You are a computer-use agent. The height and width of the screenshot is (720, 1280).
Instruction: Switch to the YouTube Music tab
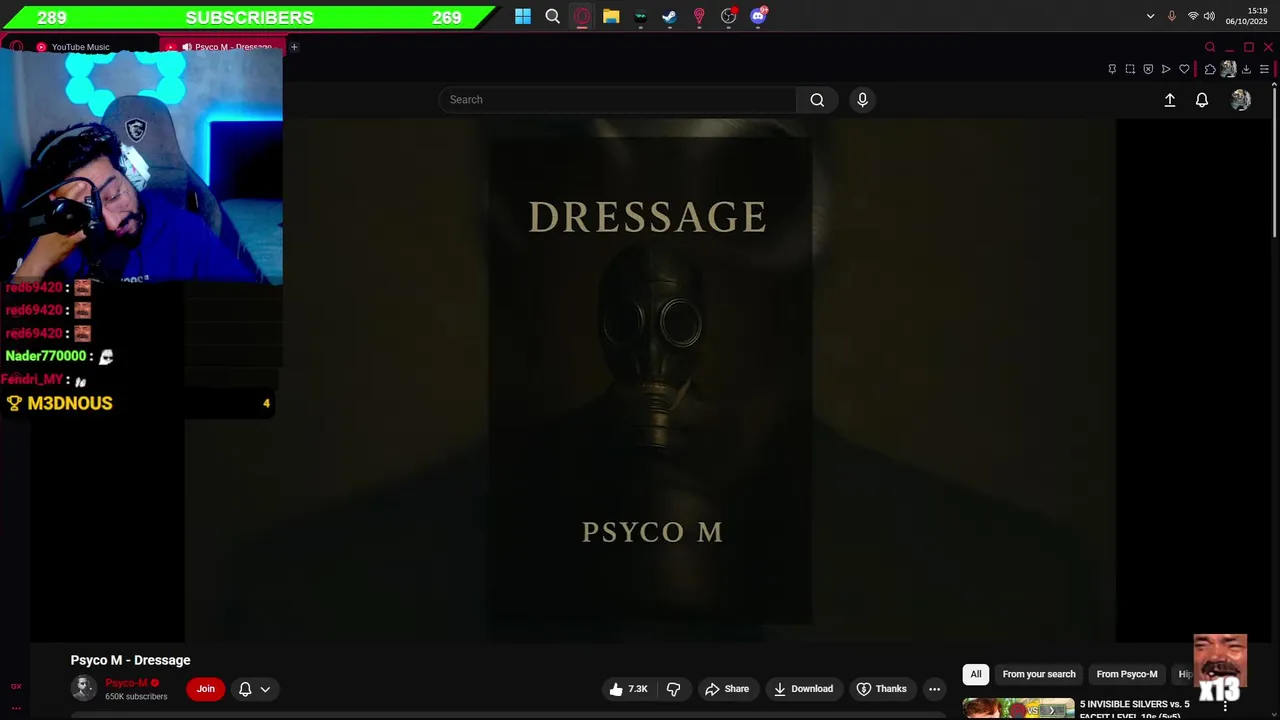click(80, 47)
